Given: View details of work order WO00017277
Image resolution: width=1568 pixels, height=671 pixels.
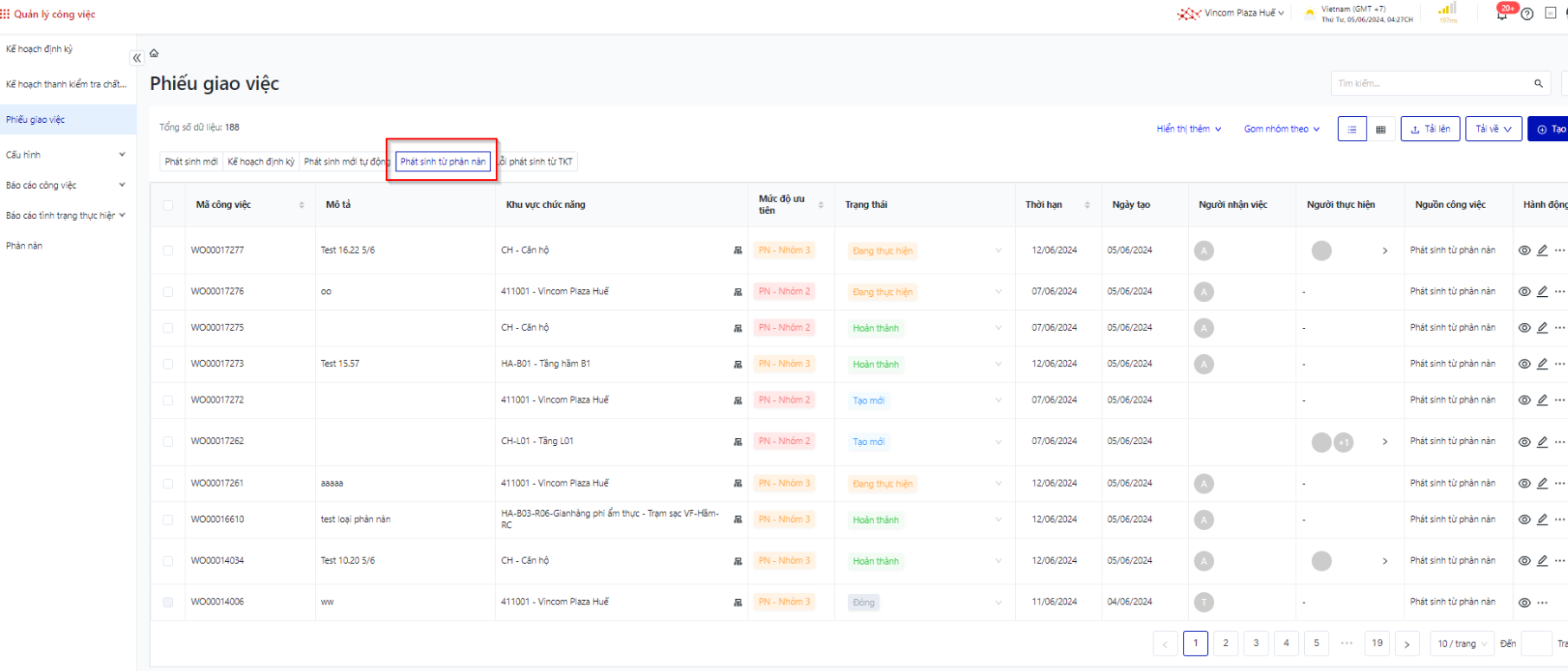Looking at the screenshot, I should click(1524, 250).
